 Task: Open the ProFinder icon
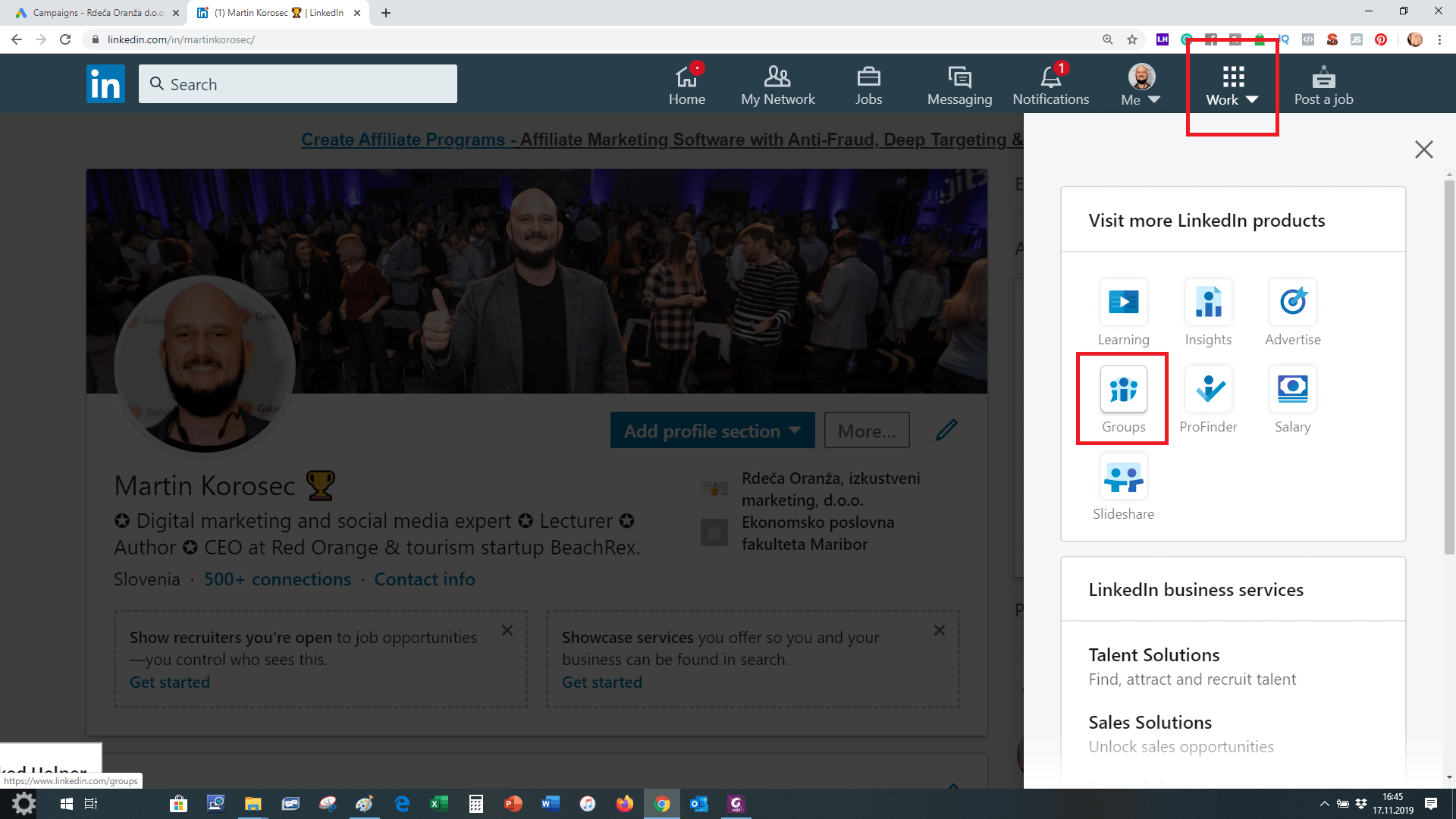click(1208, 390)
